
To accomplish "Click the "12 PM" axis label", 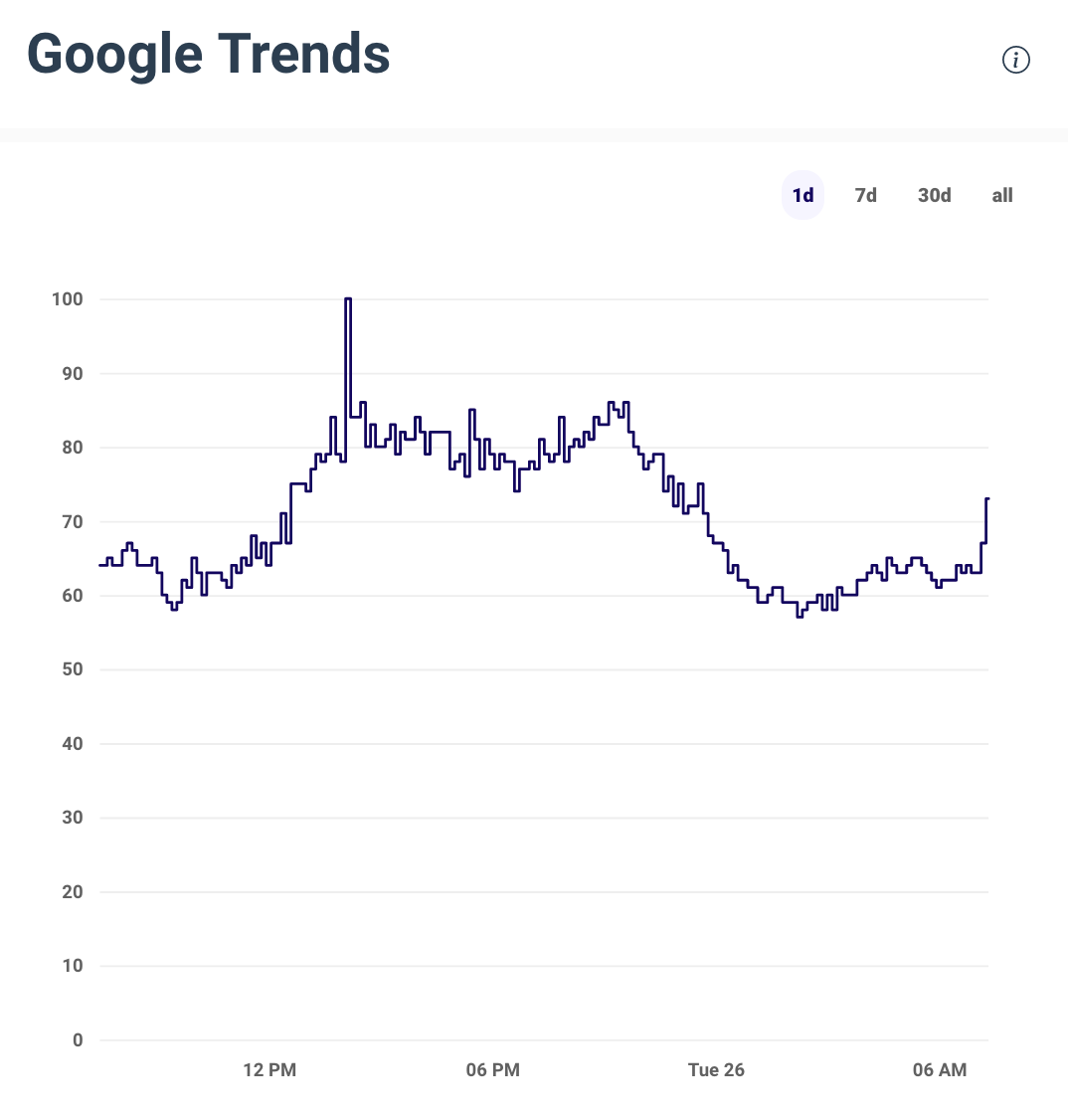I will coord(268,1069).
